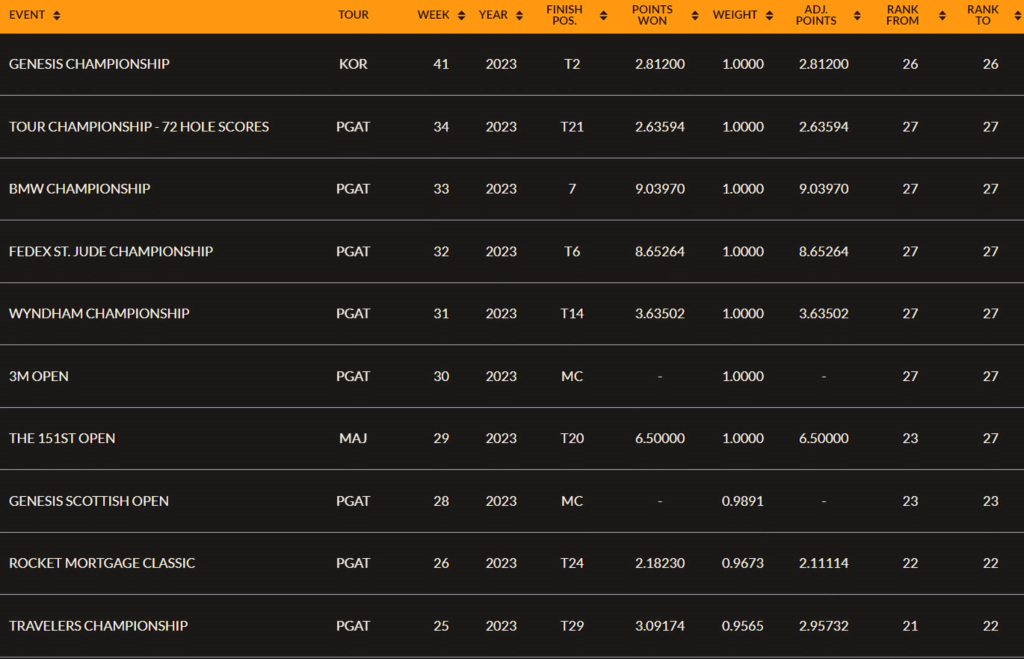The height and width of the screenshot is (659, 1024).
Task: Click points won value 3.09174
Action: pyautogui.click(x=660, y=626)
